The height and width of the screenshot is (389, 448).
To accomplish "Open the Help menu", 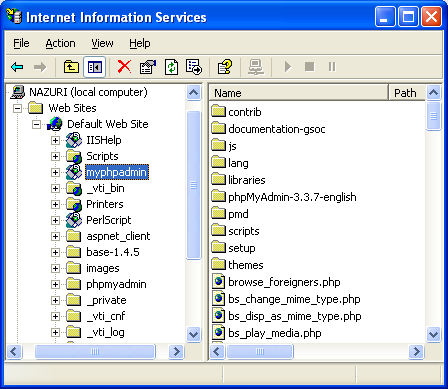I will [x=140, y=43].
